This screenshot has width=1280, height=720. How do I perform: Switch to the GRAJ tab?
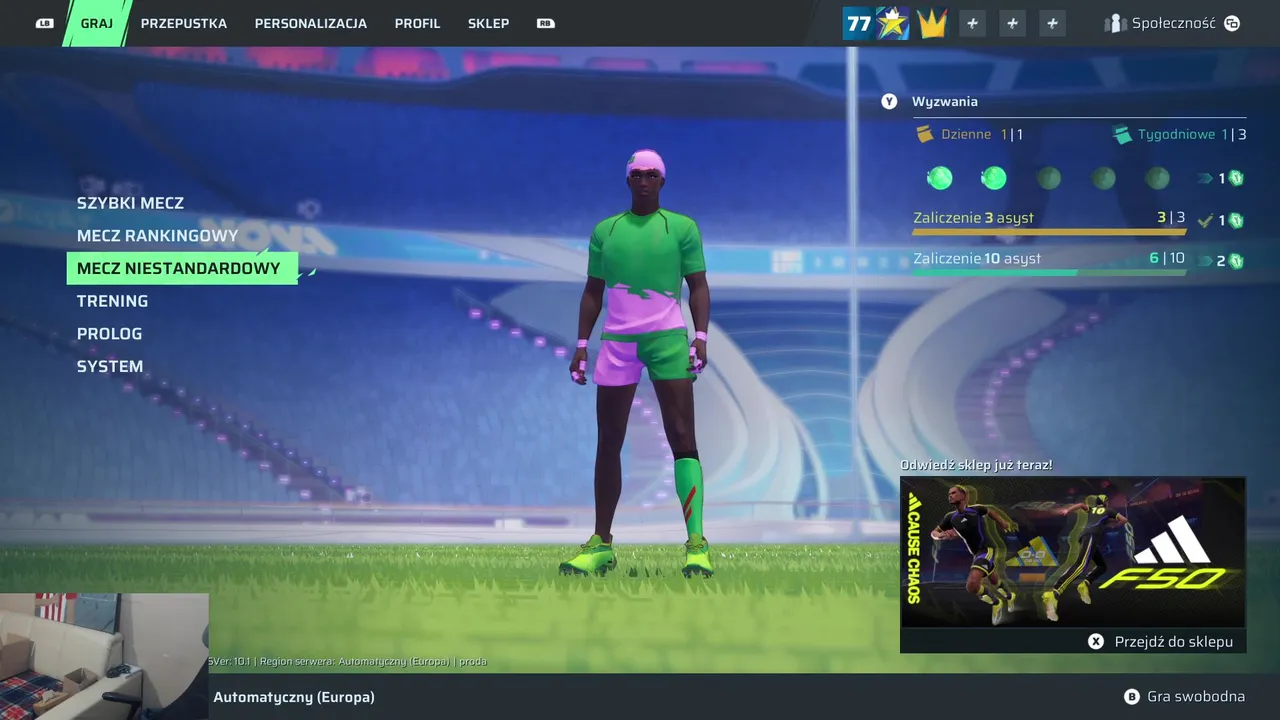click(x=97, y=23)
